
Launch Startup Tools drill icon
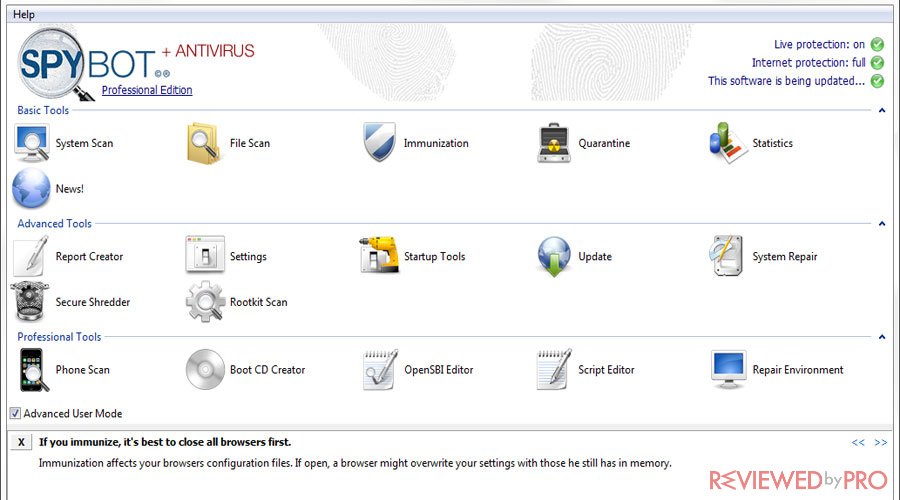tap(379, 255)
